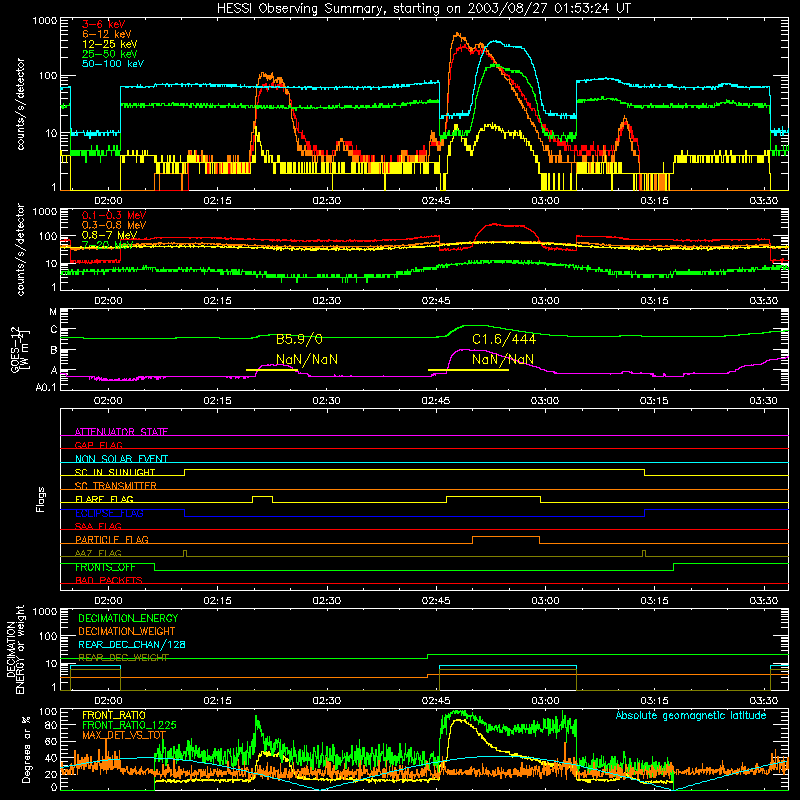Click the GOES-12 axis label

[20, 349]
